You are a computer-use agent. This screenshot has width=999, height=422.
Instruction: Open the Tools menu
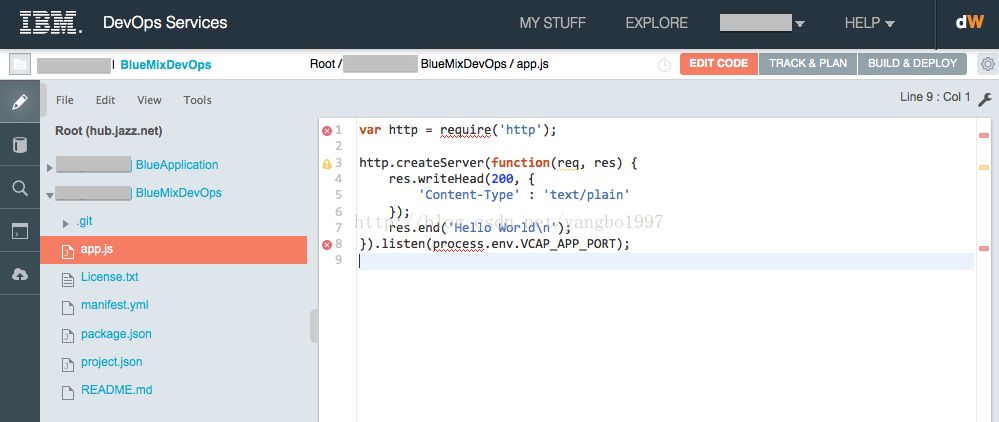197,100
